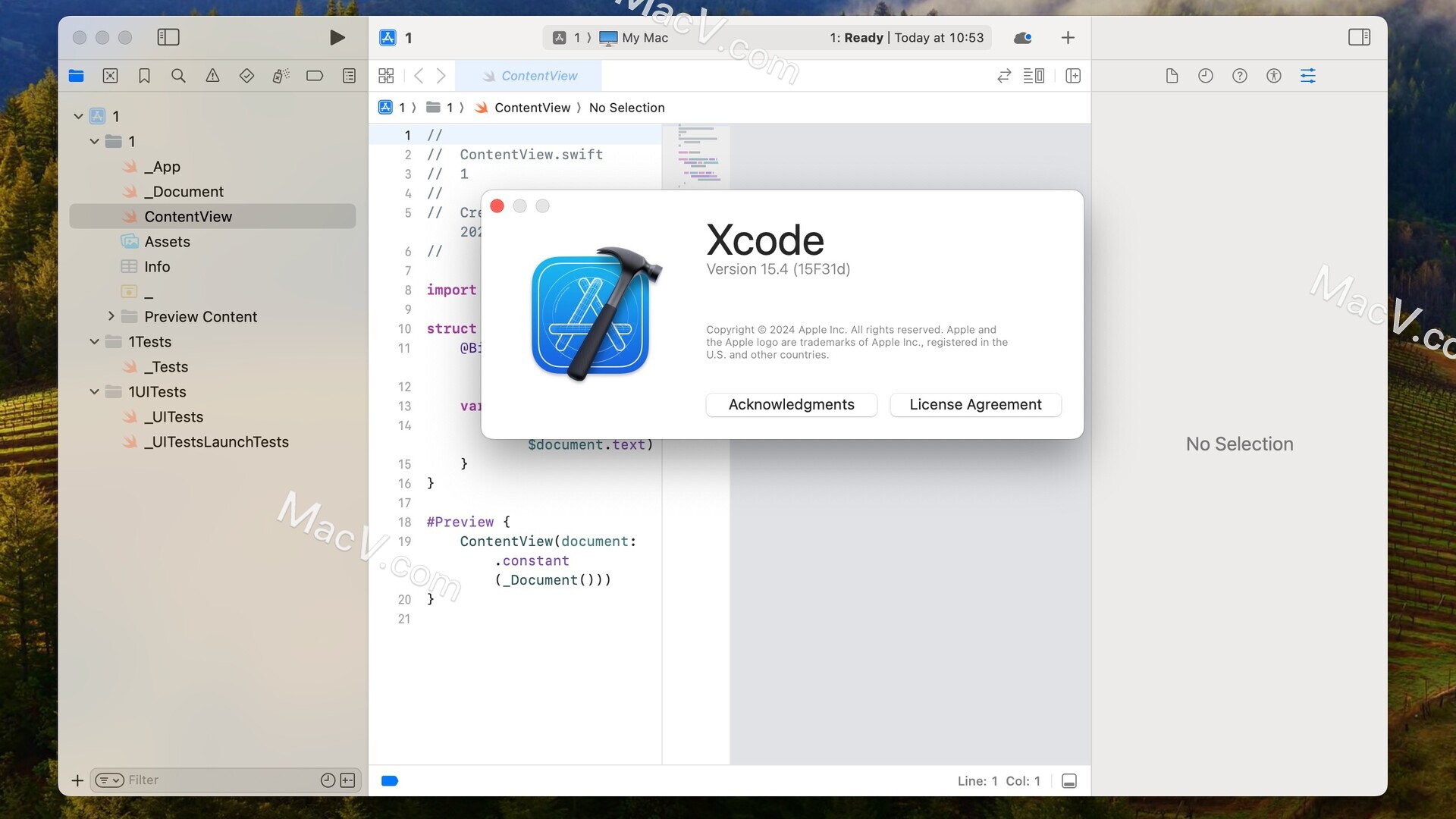Open the editor options lines icon
The height and width of the screenshot is (819, 1456).
tap(1034, 76)
